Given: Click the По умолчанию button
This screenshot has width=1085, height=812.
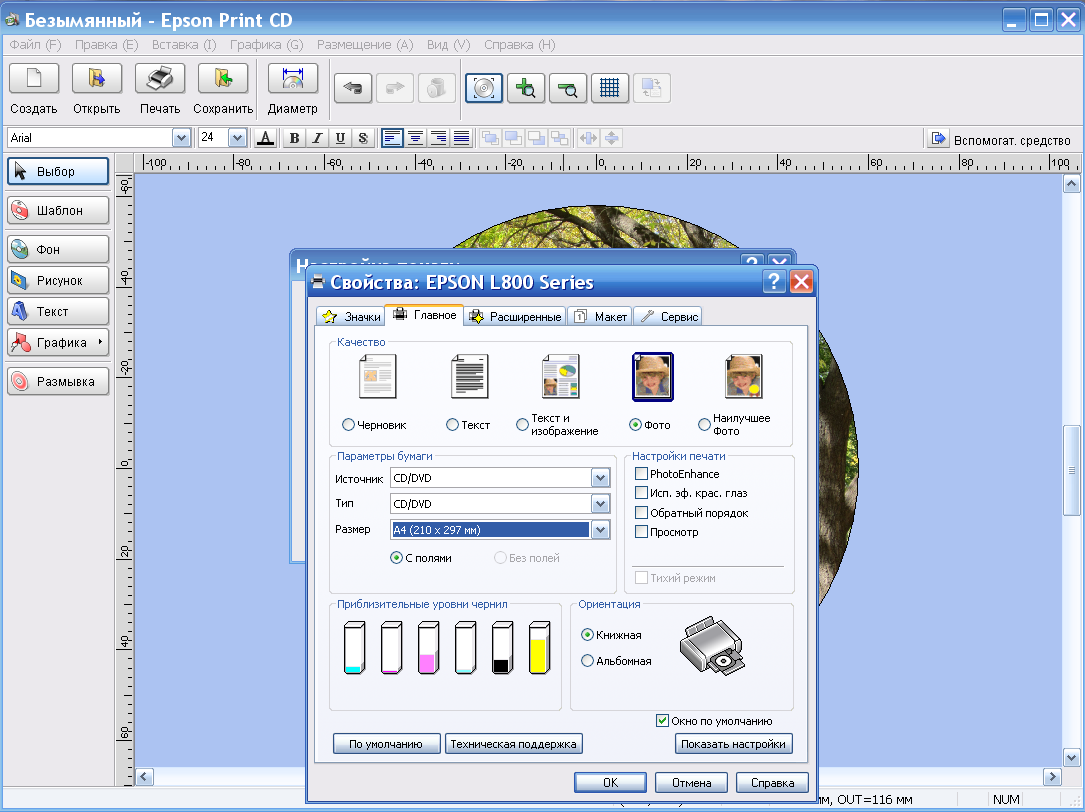Looking at the screenshot, I should [386, 744].
